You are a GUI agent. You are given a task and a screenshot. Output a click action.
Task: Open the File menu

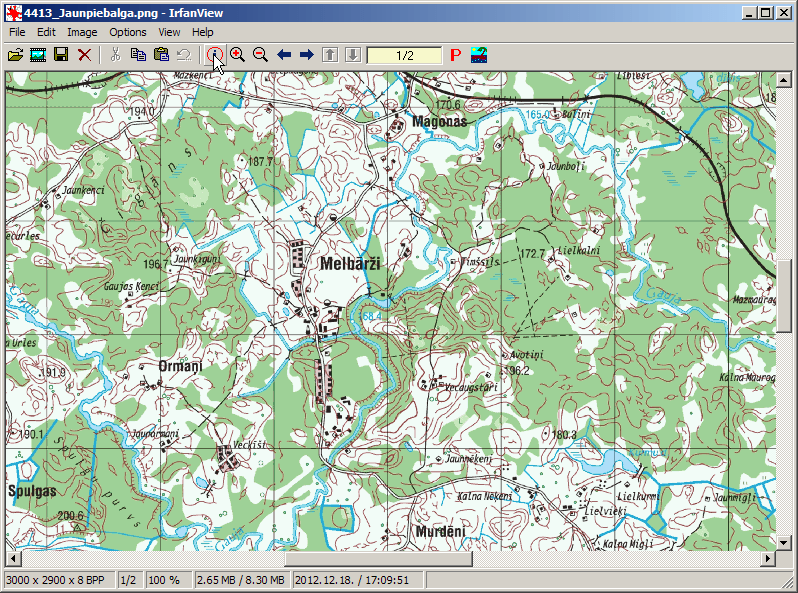point(17,32)
